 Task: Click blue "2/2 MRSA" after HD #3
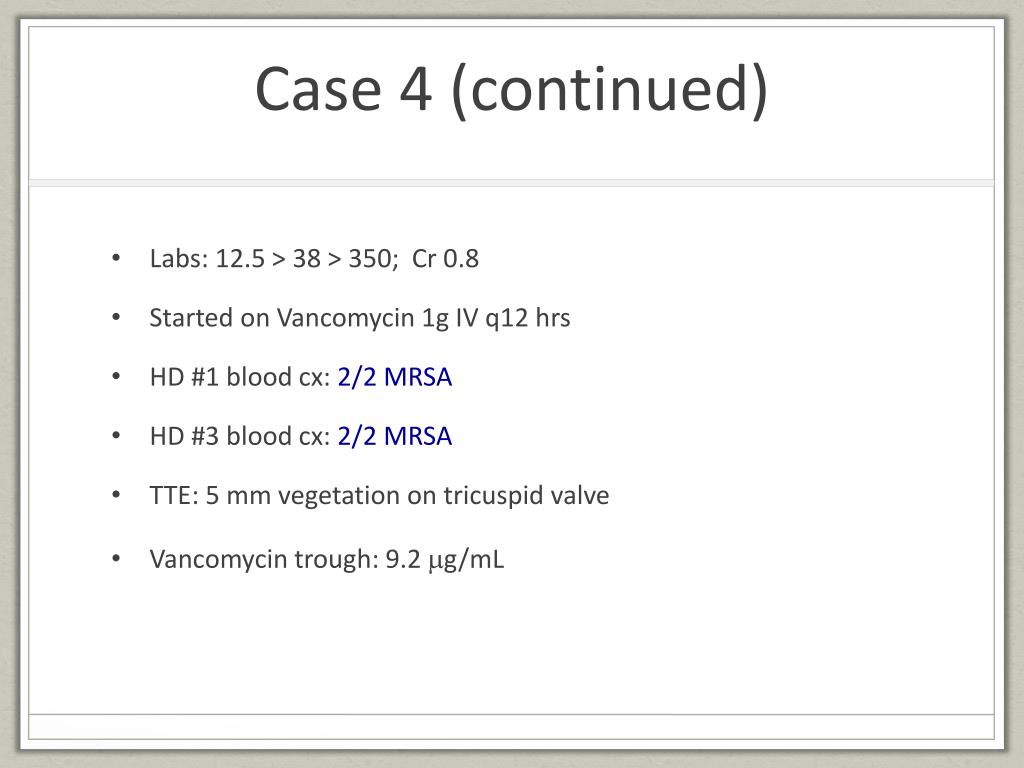(x=394, y=436)
